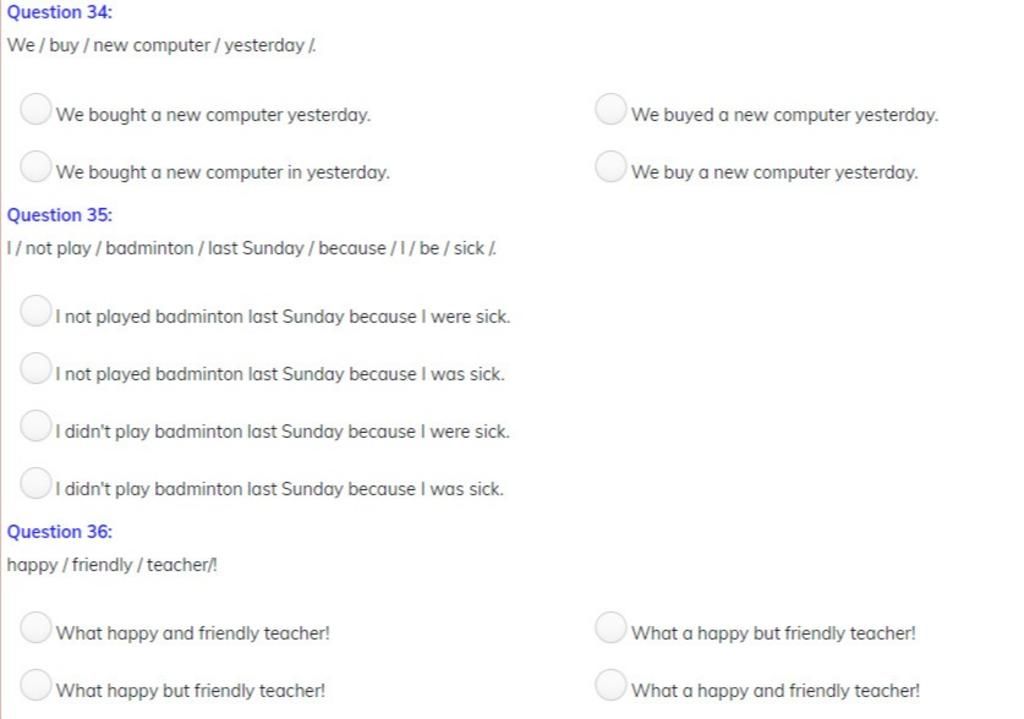Choose "What happy and friendly teacher!" radio

[x=36, y=628]
